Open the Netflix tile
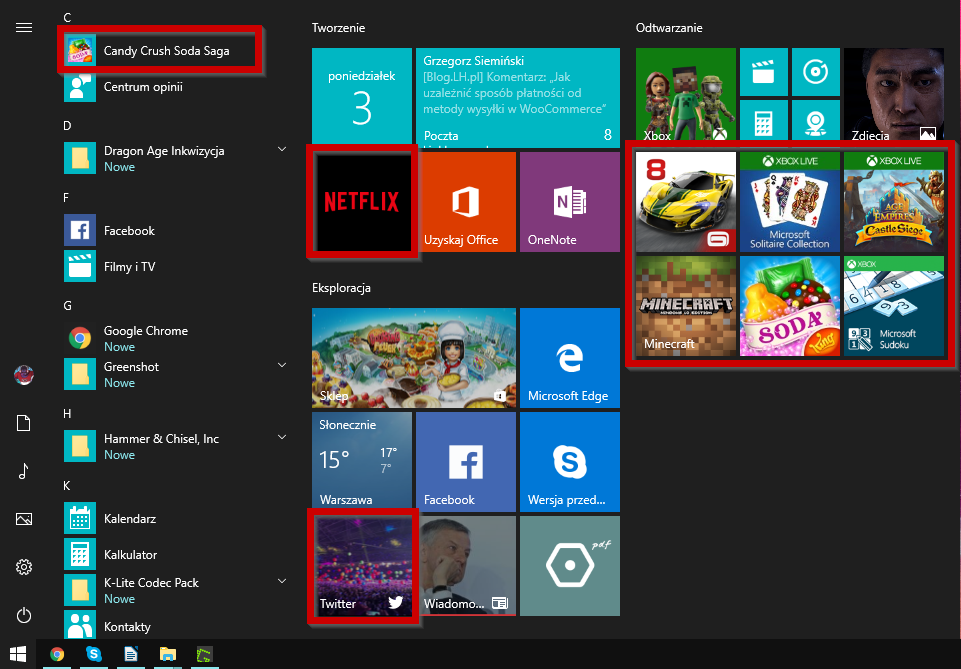The height and width of the screenshot is (669, 961). click(x=362, y=202)
